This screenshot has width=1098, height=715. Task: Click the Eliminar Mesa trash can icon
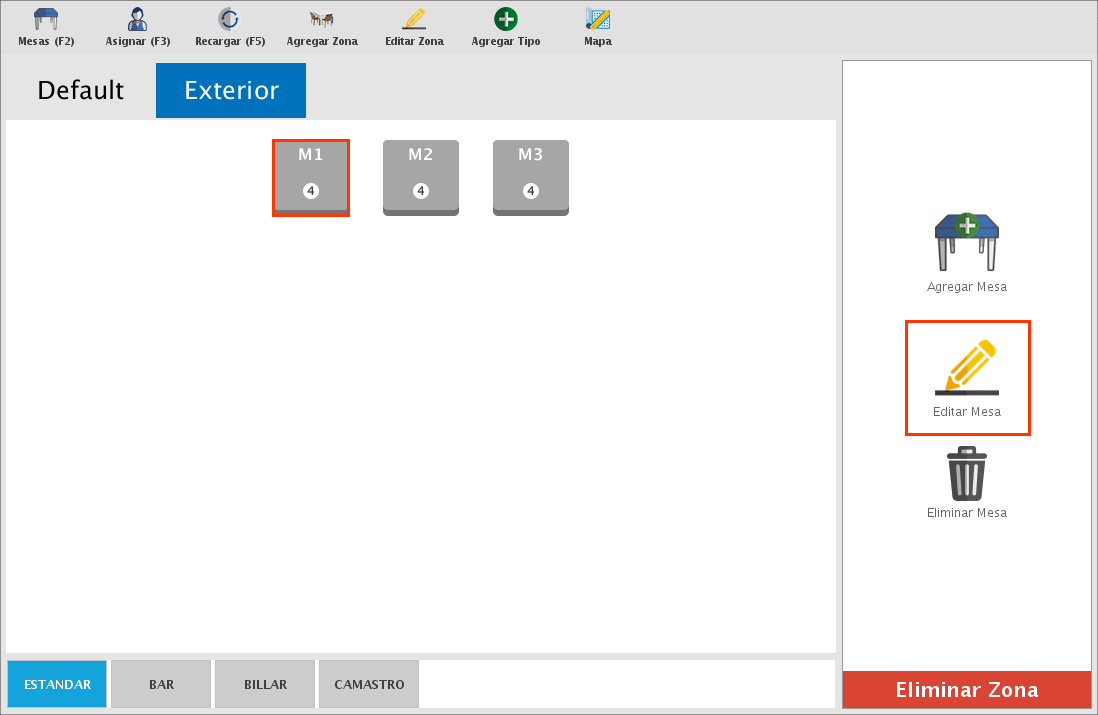[966, 474]
